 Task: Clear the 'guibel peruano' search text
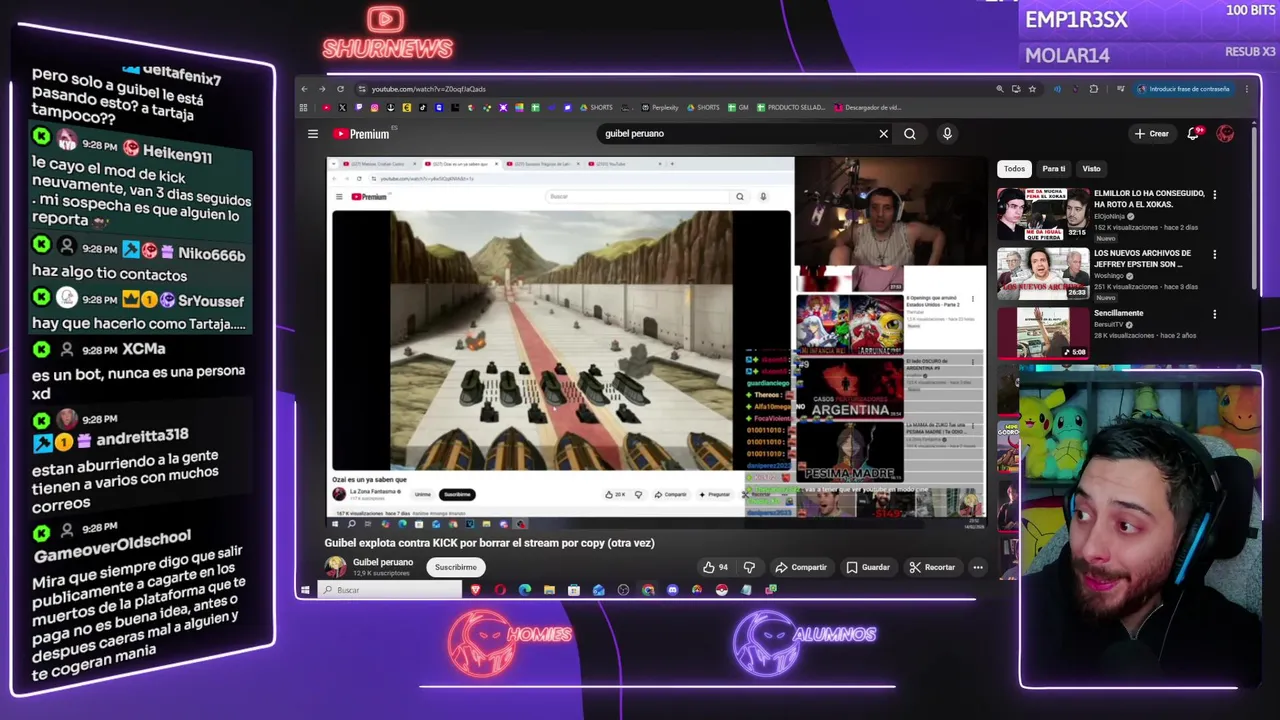(x=883, y=134)
